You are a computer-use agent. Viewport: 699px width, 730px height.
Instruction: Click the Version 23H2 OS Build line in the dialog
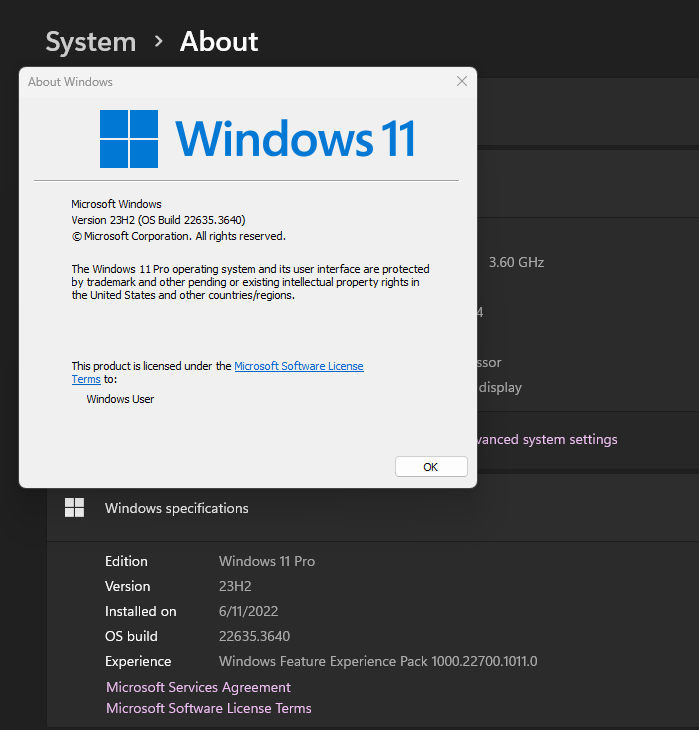[x=158, y=220]
